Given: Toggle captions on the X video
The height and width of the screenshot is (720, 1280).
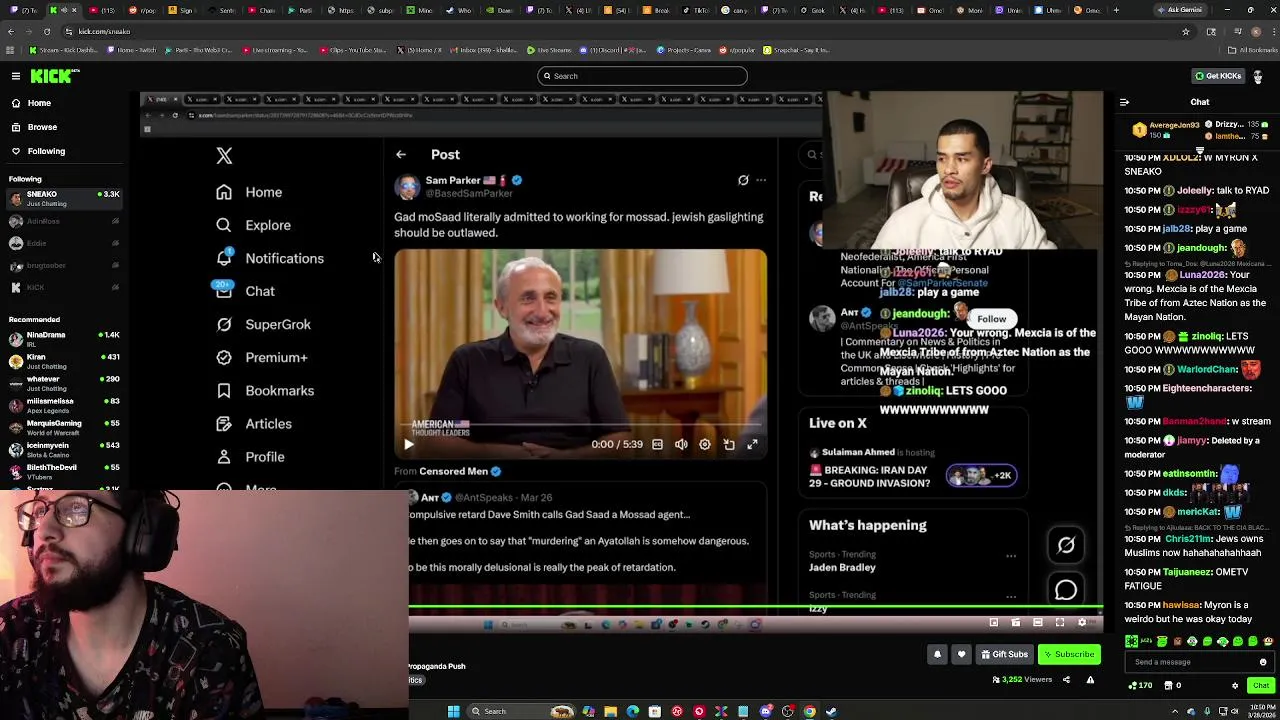Looking at the screenshot, I should point(657,444).
